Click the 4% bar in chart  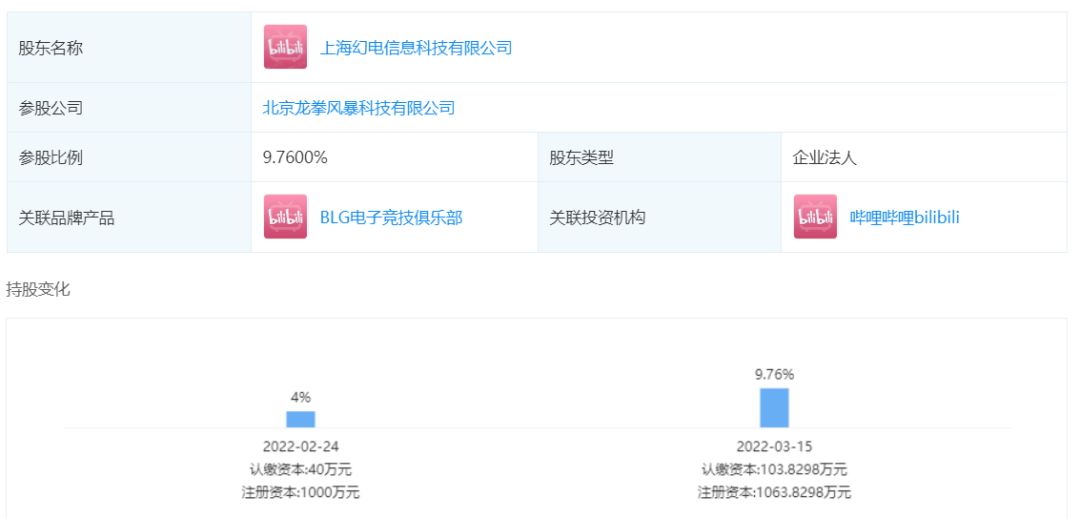pyautogui.click(x=300, y=419)
